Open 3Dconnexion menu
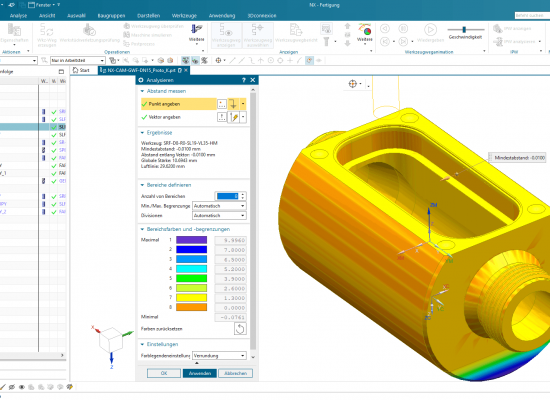Screen dimensions: 550x400 point(262,15)
